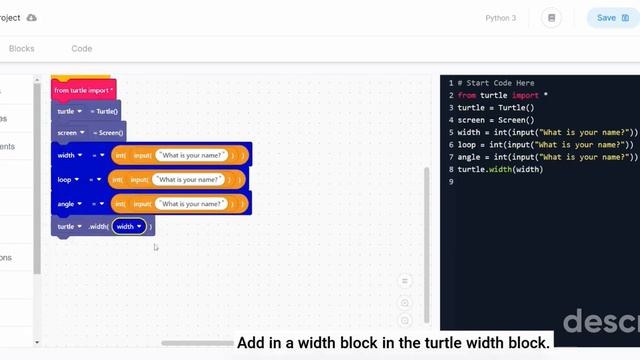Click the workspace center icon above zoom controls
The height and width of the screenshot is (360, 640).
(x=404, y=281)
